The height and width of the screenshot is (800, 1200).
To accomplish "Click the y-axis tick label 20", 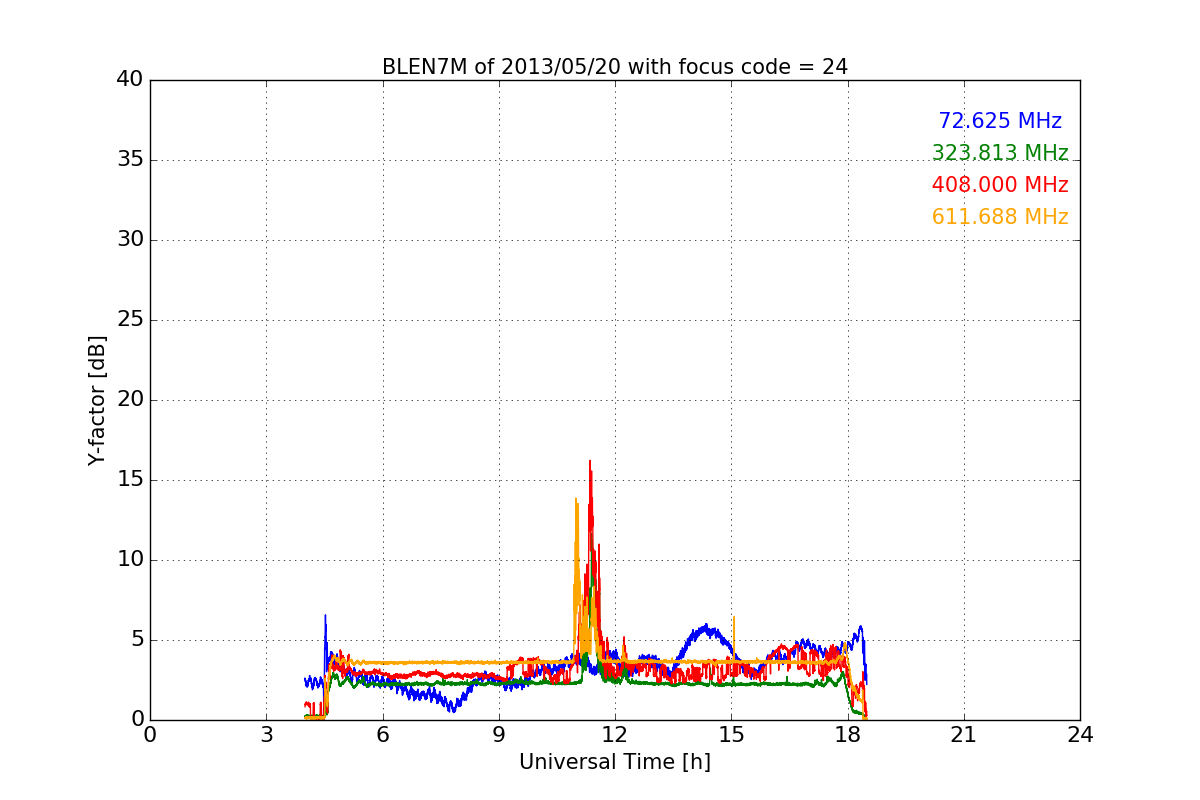I will tap(130, 400).
